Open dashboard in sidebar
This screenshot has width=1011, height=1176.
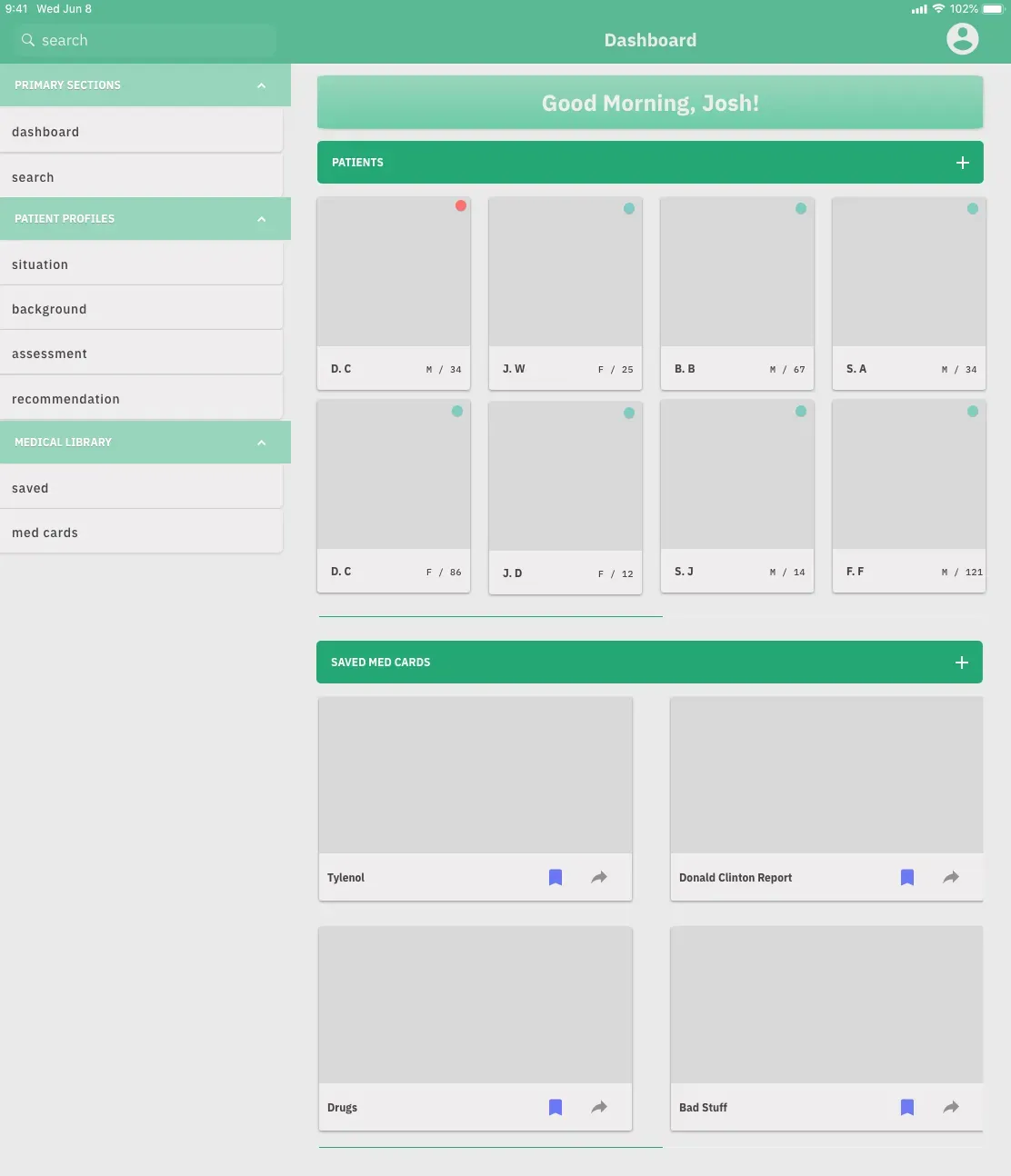141,132
